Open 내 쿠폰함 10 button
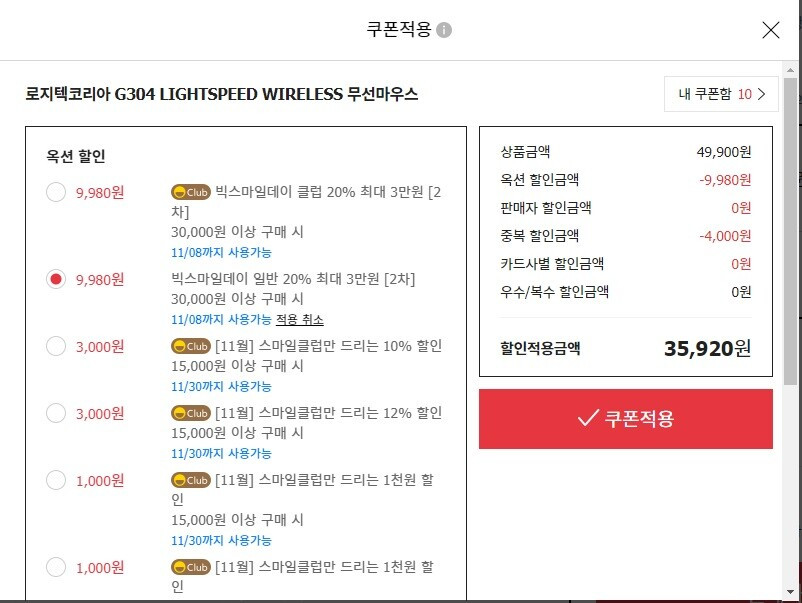 (x=721, y=94)
